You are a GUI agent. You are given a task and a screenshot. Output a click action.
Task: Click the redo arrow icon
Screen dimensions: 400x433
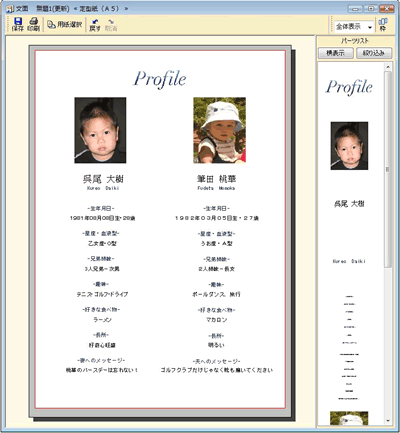111,25
